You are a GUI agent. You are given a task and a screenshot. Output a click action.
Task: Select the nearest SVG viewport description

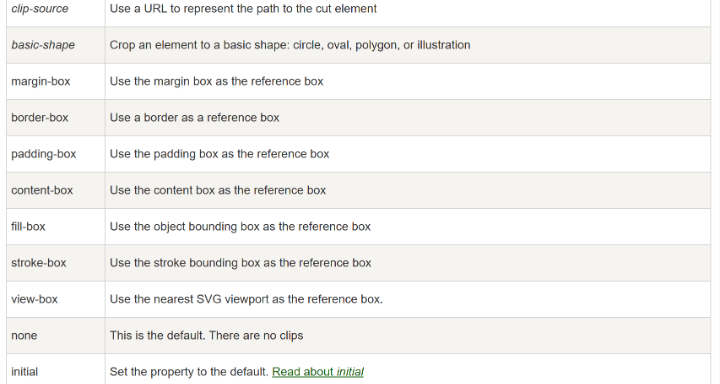246,299
